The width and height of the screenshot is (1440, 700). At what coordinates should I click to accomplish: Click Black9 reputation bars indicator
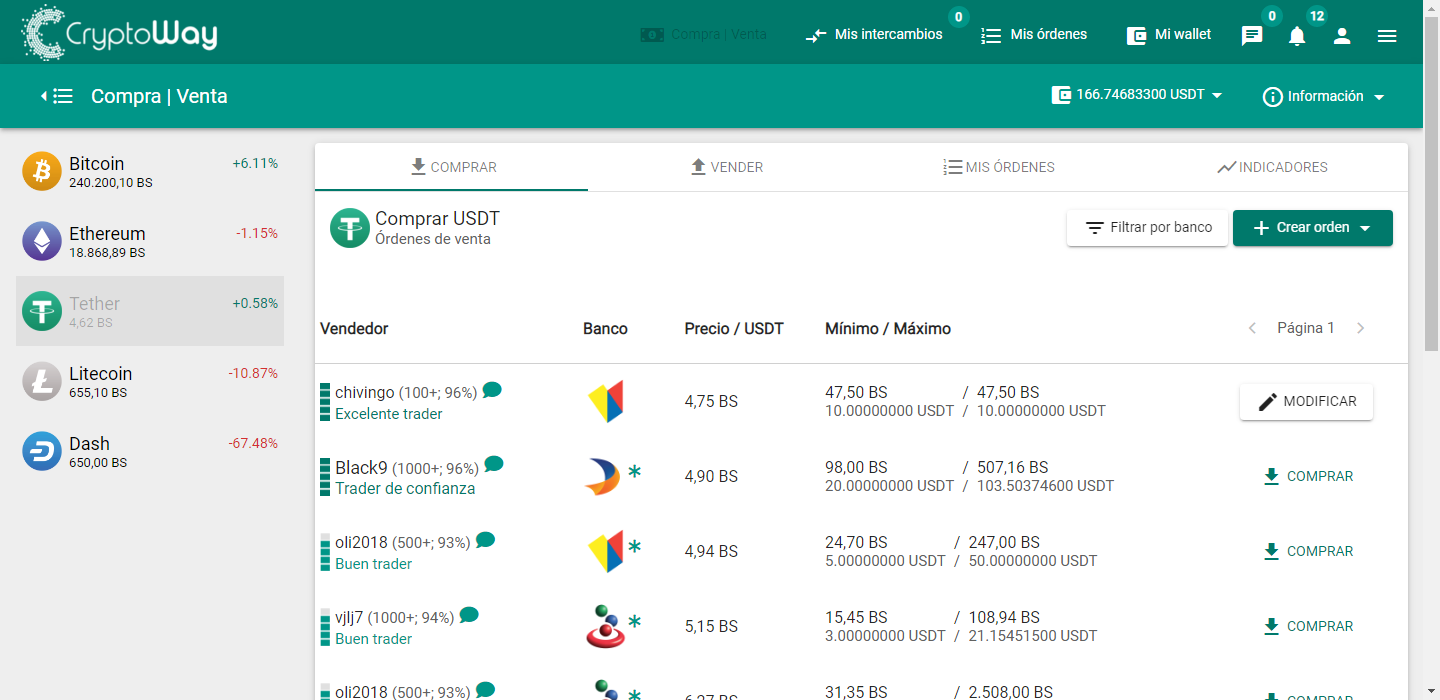tap(325, 477)
